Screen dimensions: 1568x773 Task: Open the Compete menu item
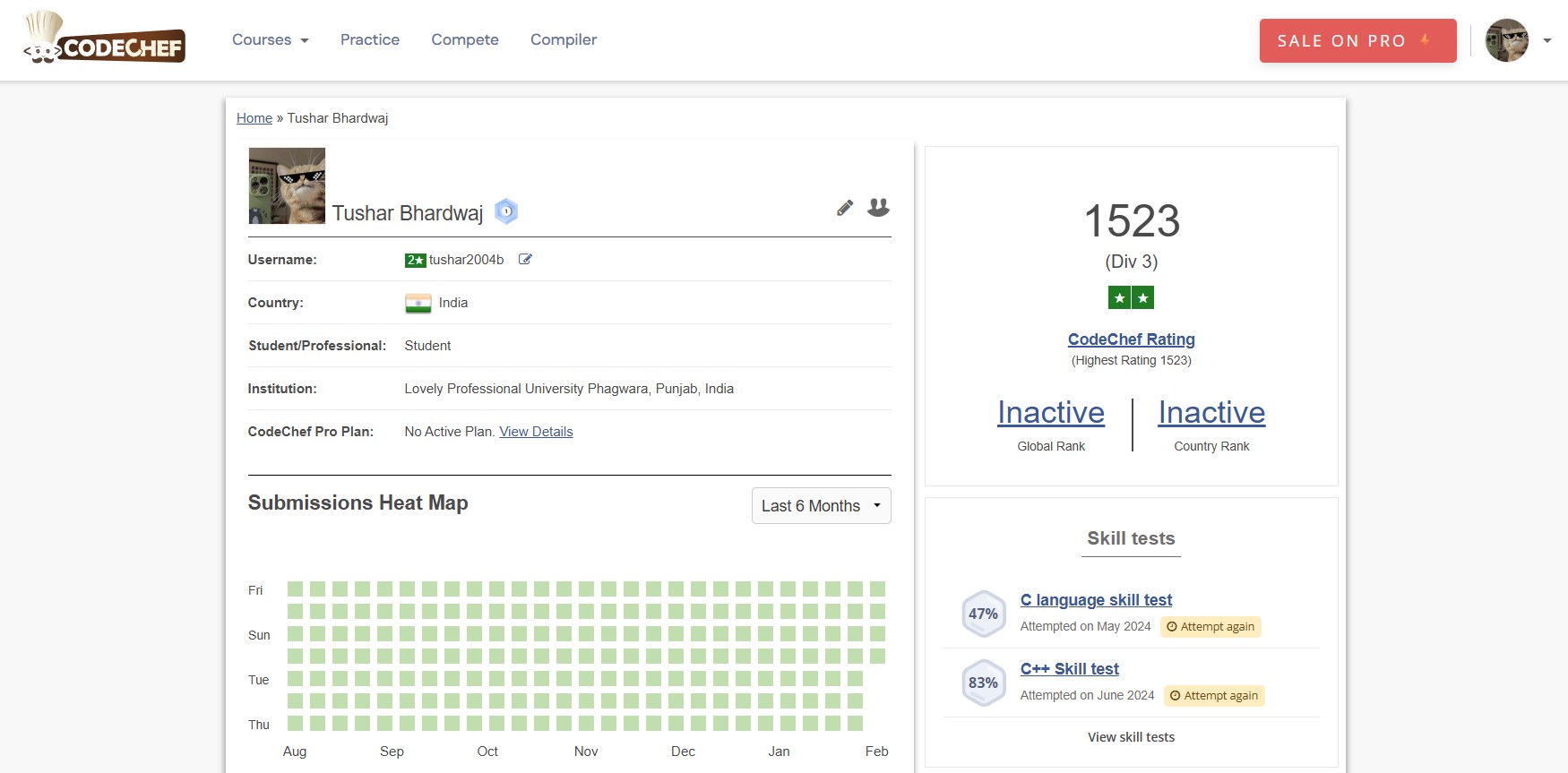(464, 39)
